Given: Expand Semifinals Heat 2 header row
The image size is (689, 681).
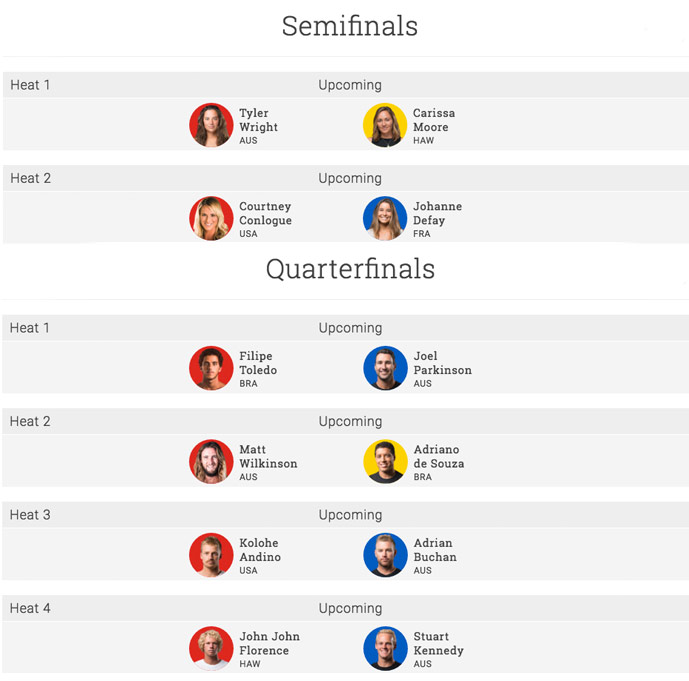Looking at the screenshot, I should 346,178.
